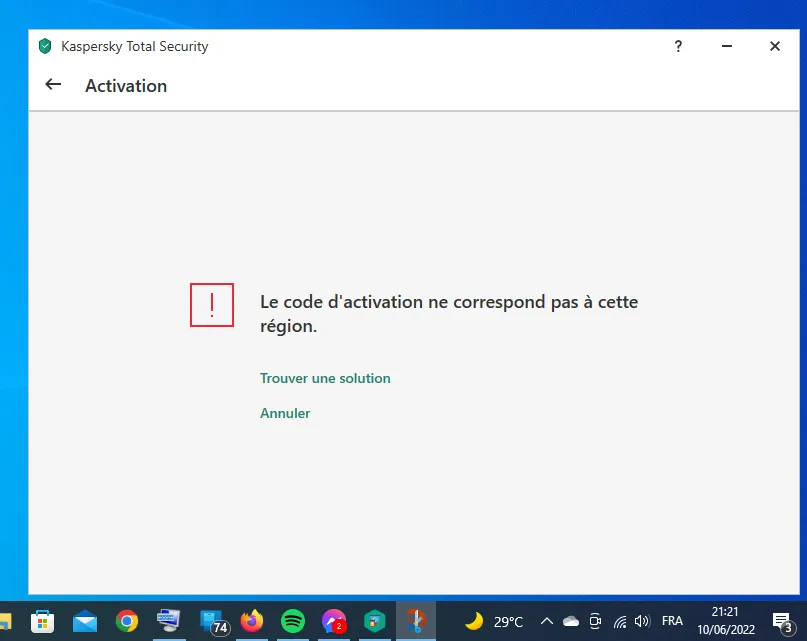Minimize the Kaspersky Total Security window
The width and height of the screenshot is (807, 641).
(x=726, y=46)
